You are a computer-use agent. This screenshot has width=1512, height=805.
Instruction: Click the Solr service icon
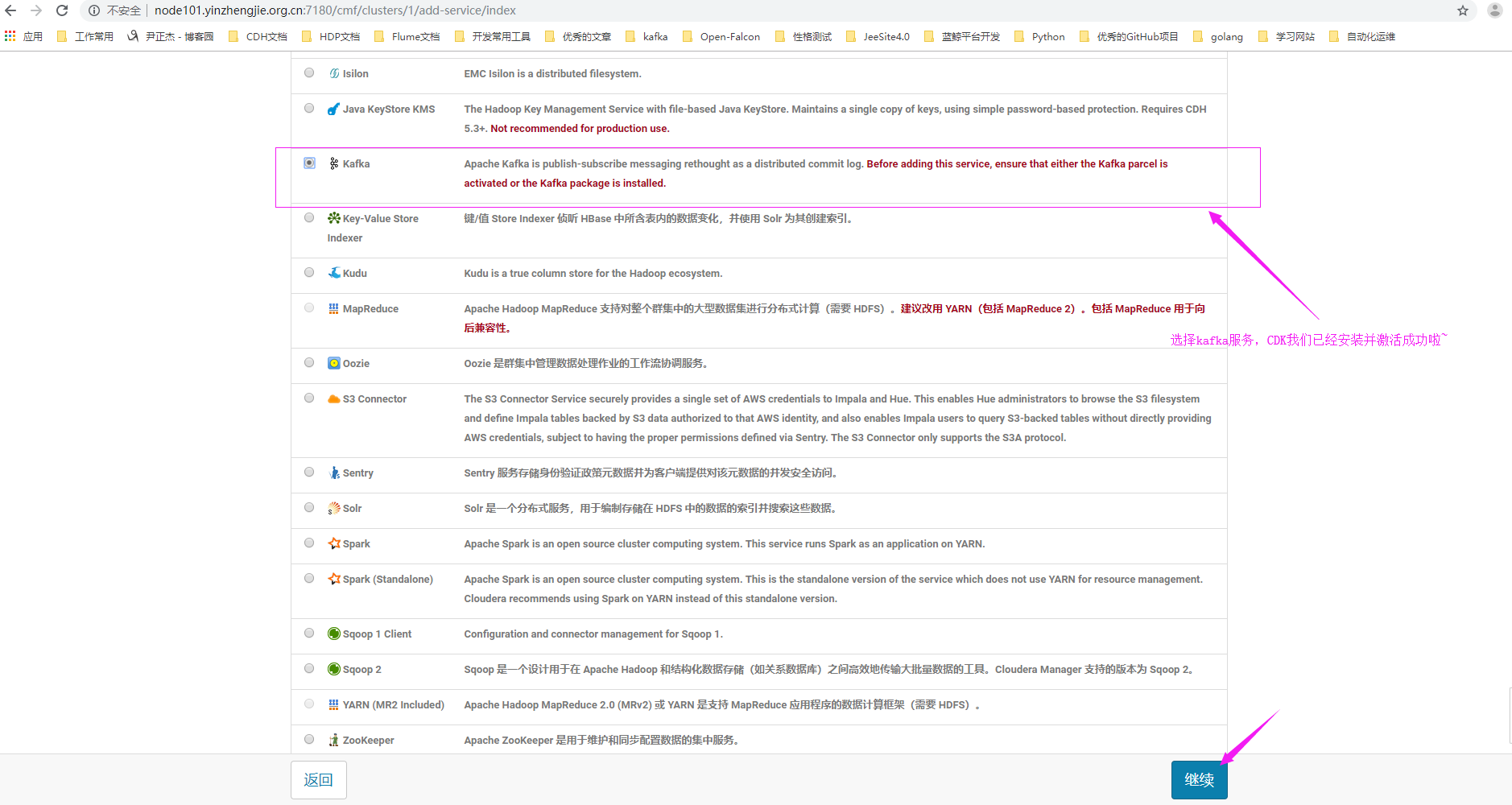334,508
